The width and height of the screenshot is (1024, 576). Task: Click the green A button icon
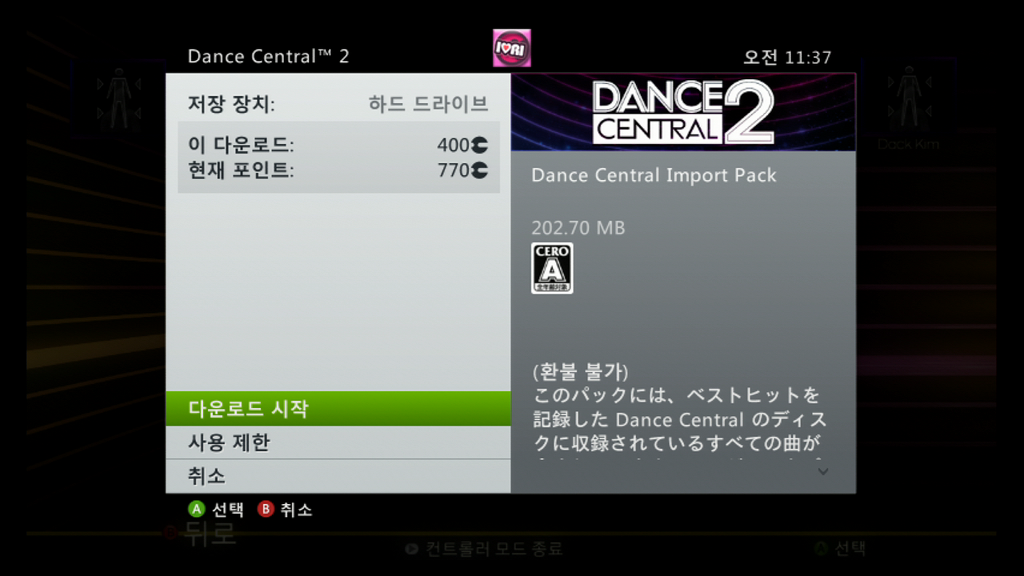[196, 509]
